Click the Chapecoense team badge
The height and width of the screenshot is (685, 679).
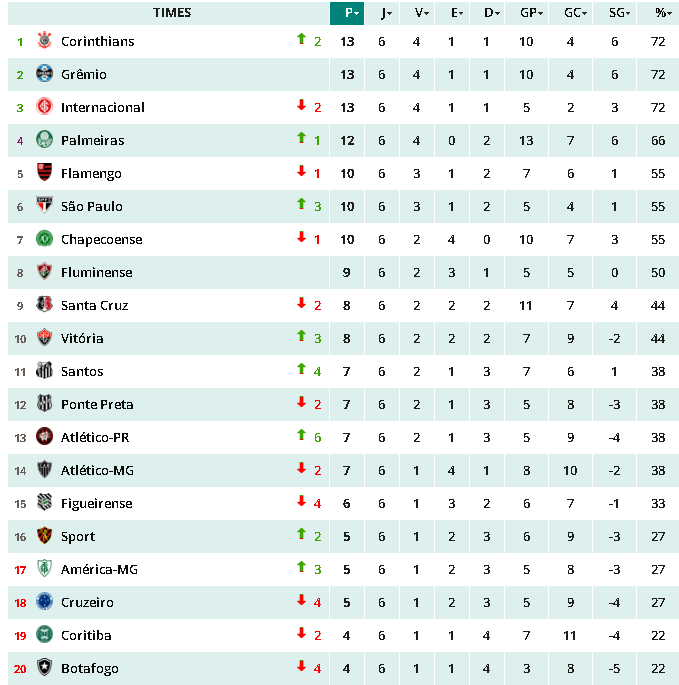pos(44,239)
